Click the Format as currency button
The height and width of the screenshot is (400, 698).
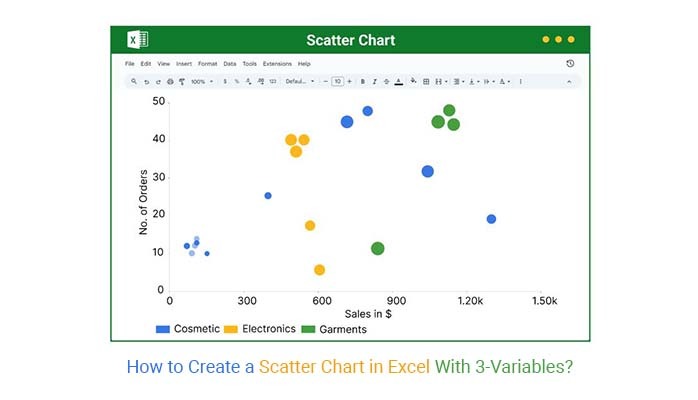tap(225, 81)
